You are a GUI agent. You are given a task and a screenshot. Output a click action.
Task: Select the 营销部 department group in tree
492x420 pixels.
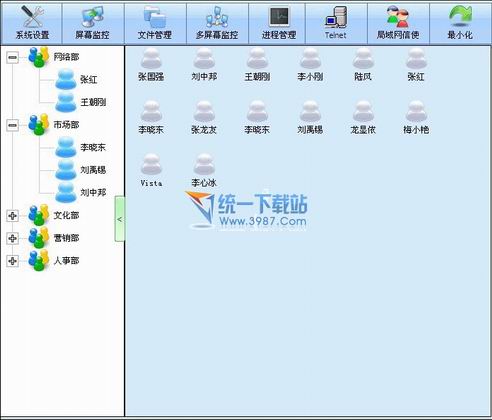pyautogui.click(x=54, y=238)
